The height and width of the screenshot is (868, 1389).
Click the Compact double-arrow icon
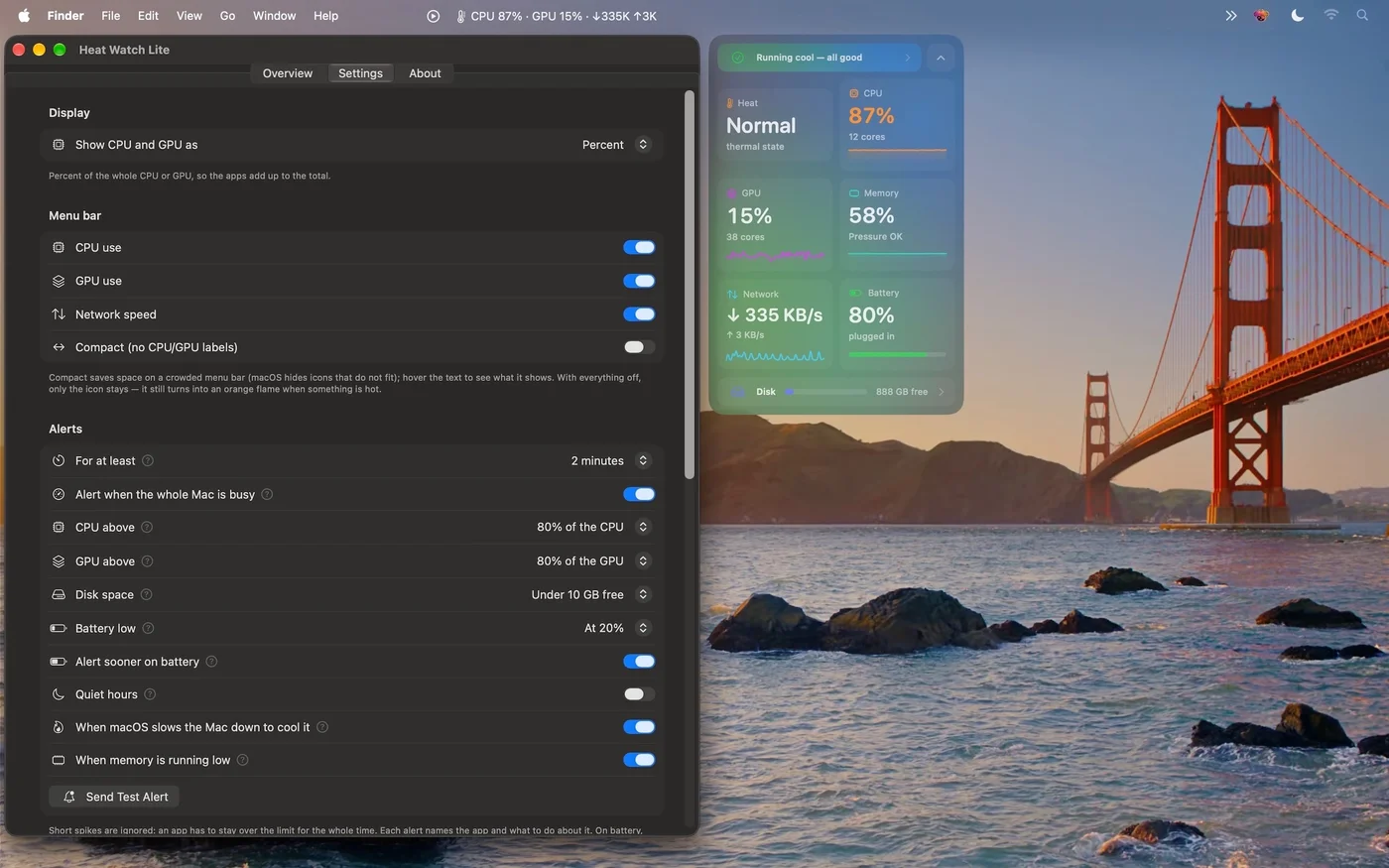59,347
